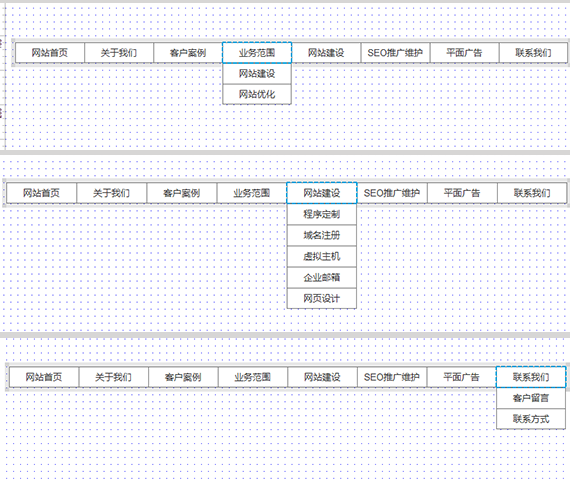Click SEO推广维护 in the top navigation bar
The width and height of the screenshot is (570, 485).
[x=395, y=53]
